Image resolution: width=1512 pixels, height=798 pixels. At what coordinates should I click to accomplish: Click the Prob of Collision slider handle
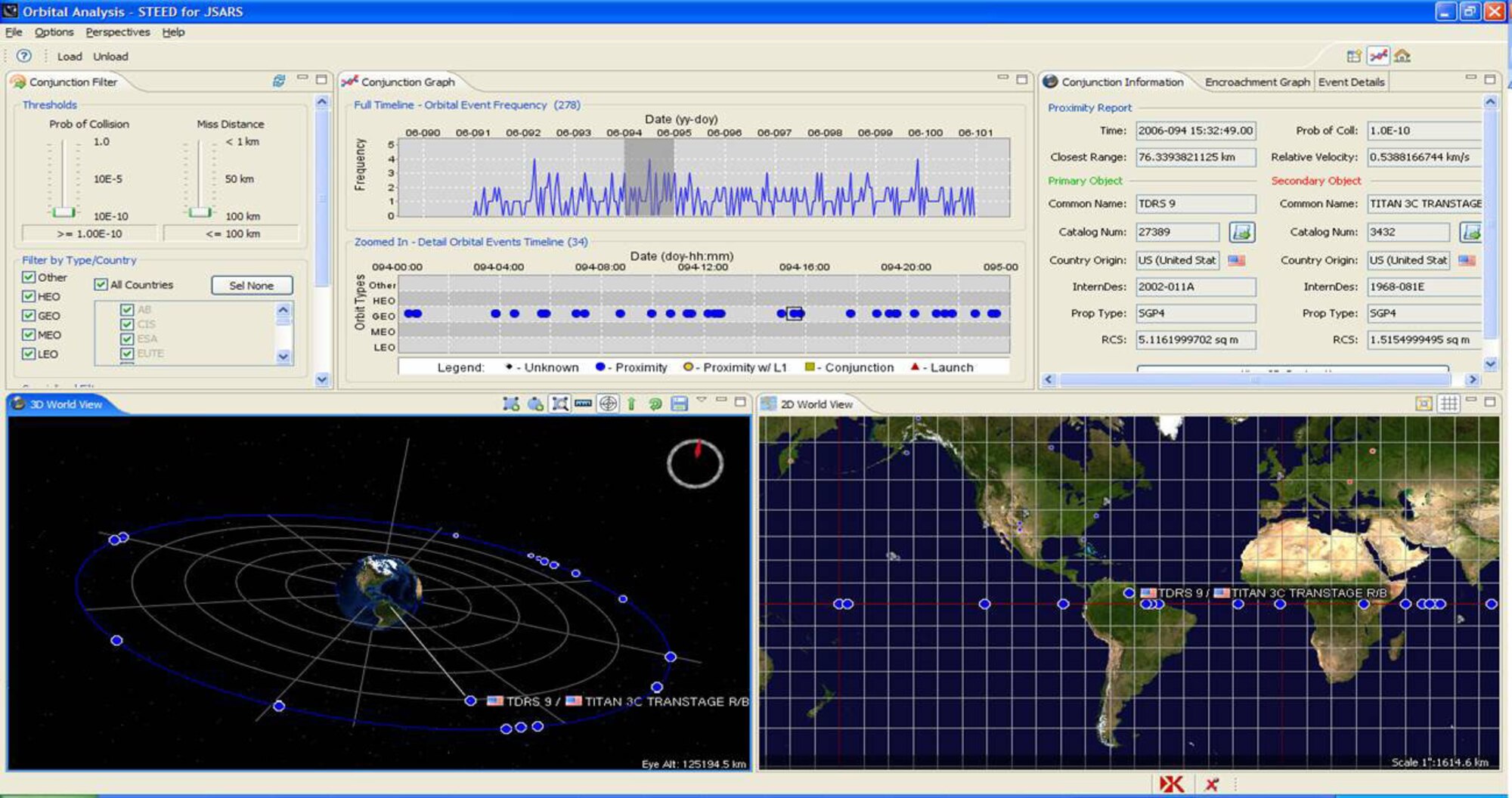click(x=64, y=212)
